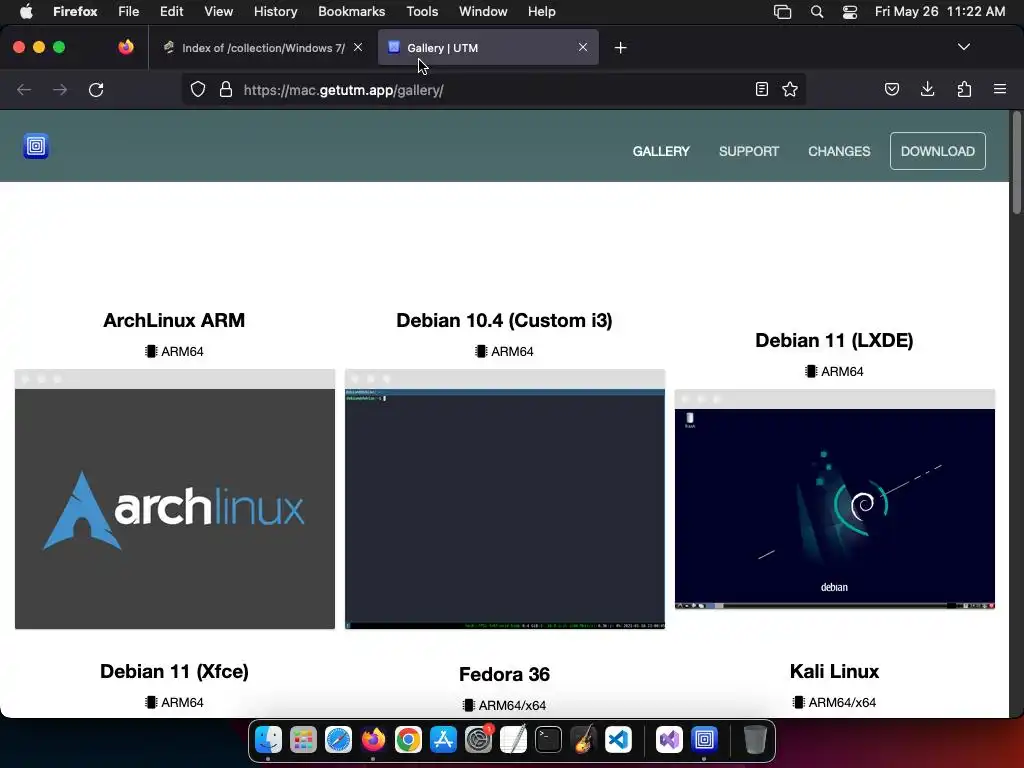Open the UTM app from the Dock
The width and height of the screenshot is (1024, 768).
click(x=704, y=740)
